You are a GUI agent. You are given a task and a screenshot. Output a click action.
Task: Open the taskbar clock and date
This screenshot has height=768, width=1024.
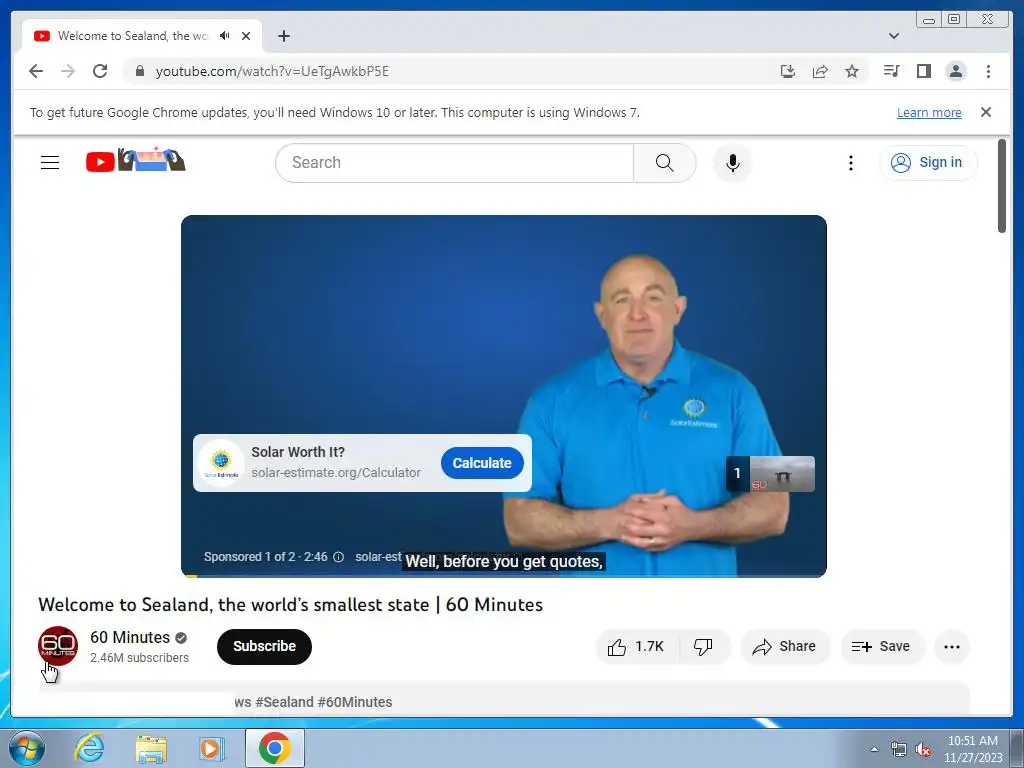click(973, 749)
